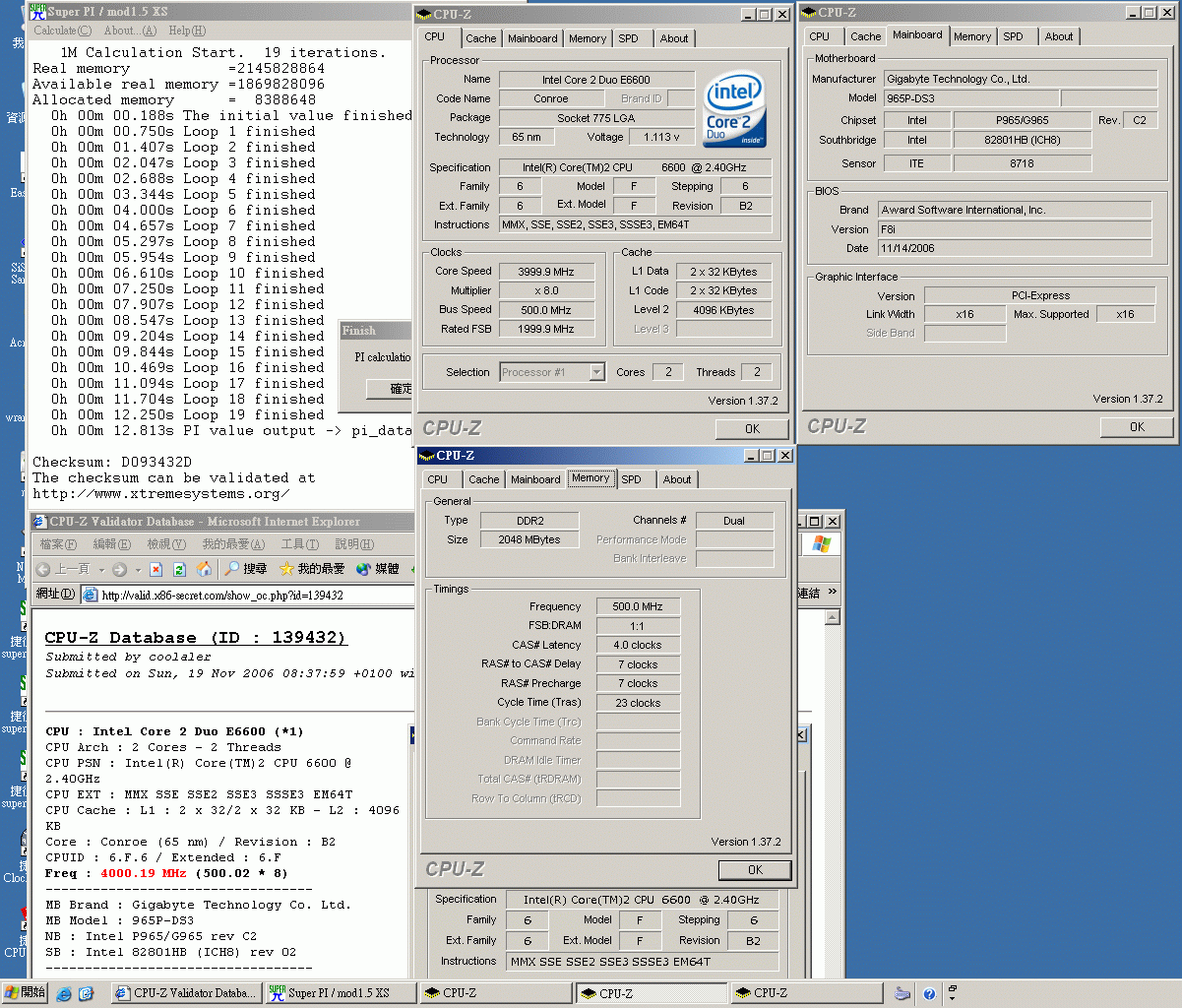Click DDR2 memory type field
This screenshot has width=1182, height=1008.
click(529, 520)
